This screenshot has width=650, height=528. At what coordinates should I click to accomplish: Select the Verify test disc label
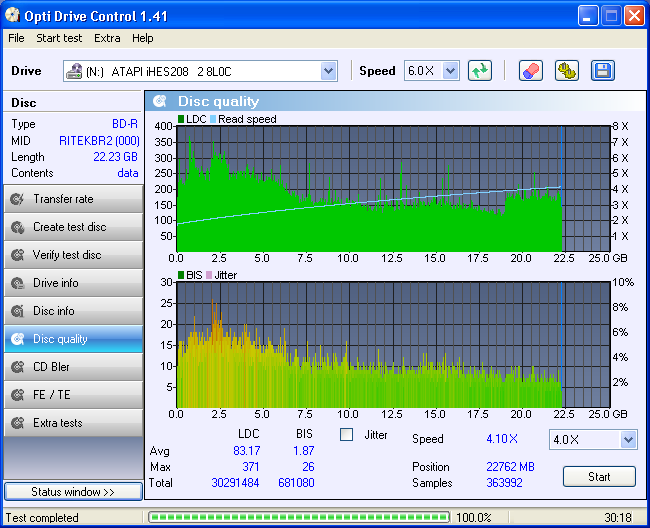pyautogui.click(x=67, y=255)
